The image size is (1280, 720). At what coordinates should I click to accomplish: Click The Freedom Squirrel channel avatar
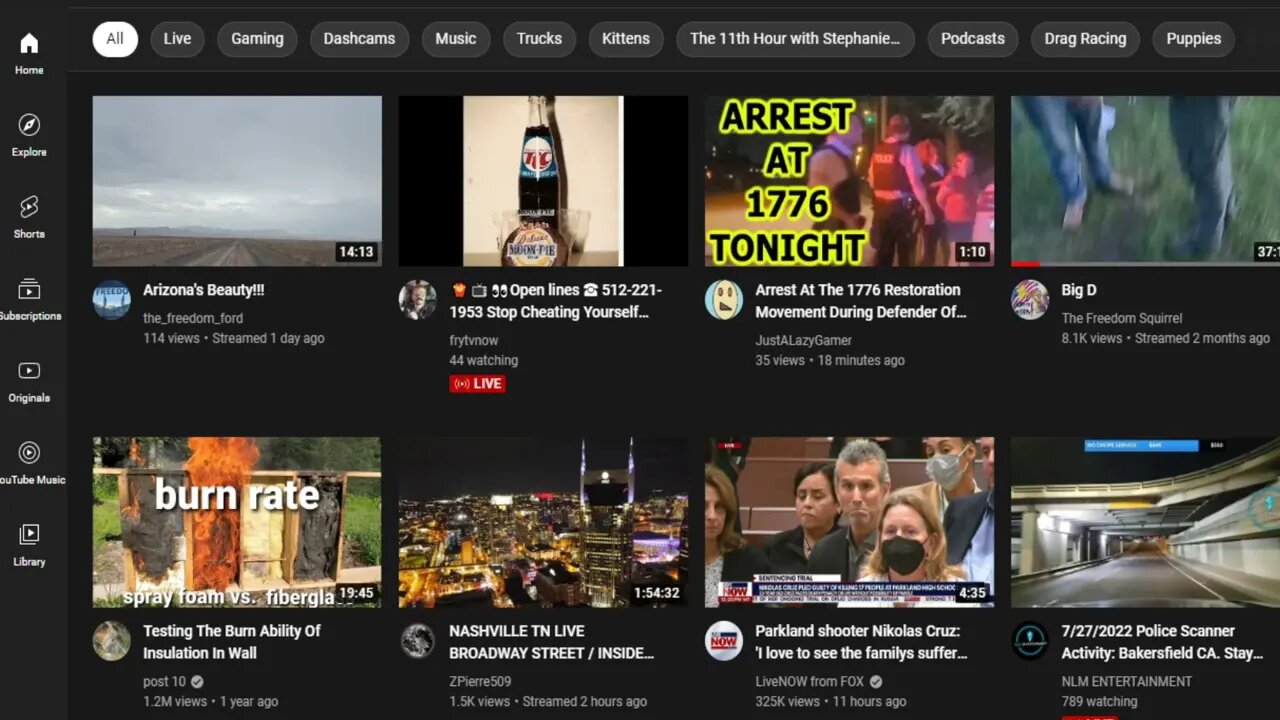(x=1029, y=299)
